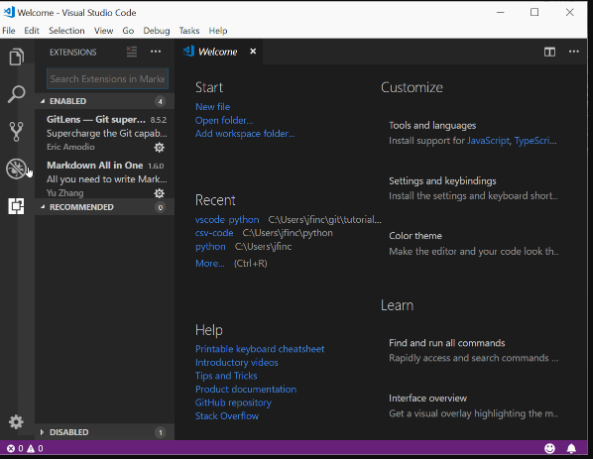The image size is (593, 459).
Task: Open the Tasks menu
Action: [189, 31]
